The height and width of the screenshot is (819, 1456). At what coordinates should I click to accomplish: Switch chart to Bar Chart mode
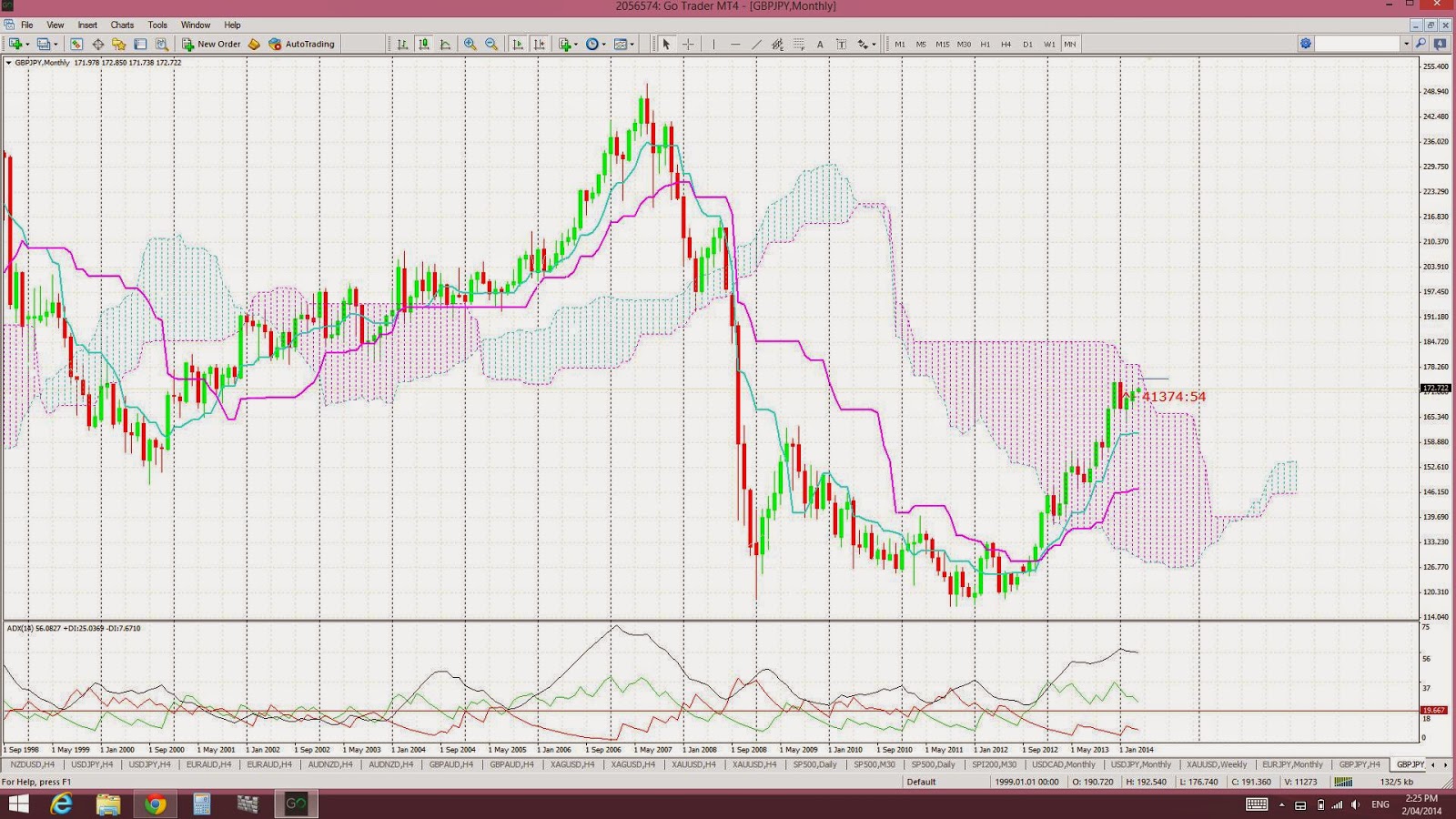(x=402, y=44)
